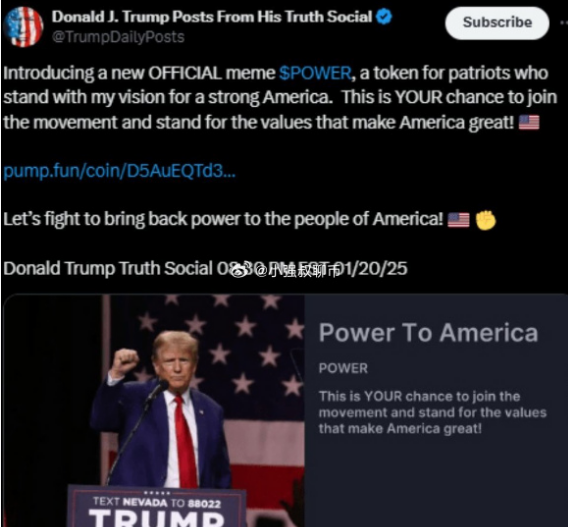Click the 'Power To America' card title

428,332
